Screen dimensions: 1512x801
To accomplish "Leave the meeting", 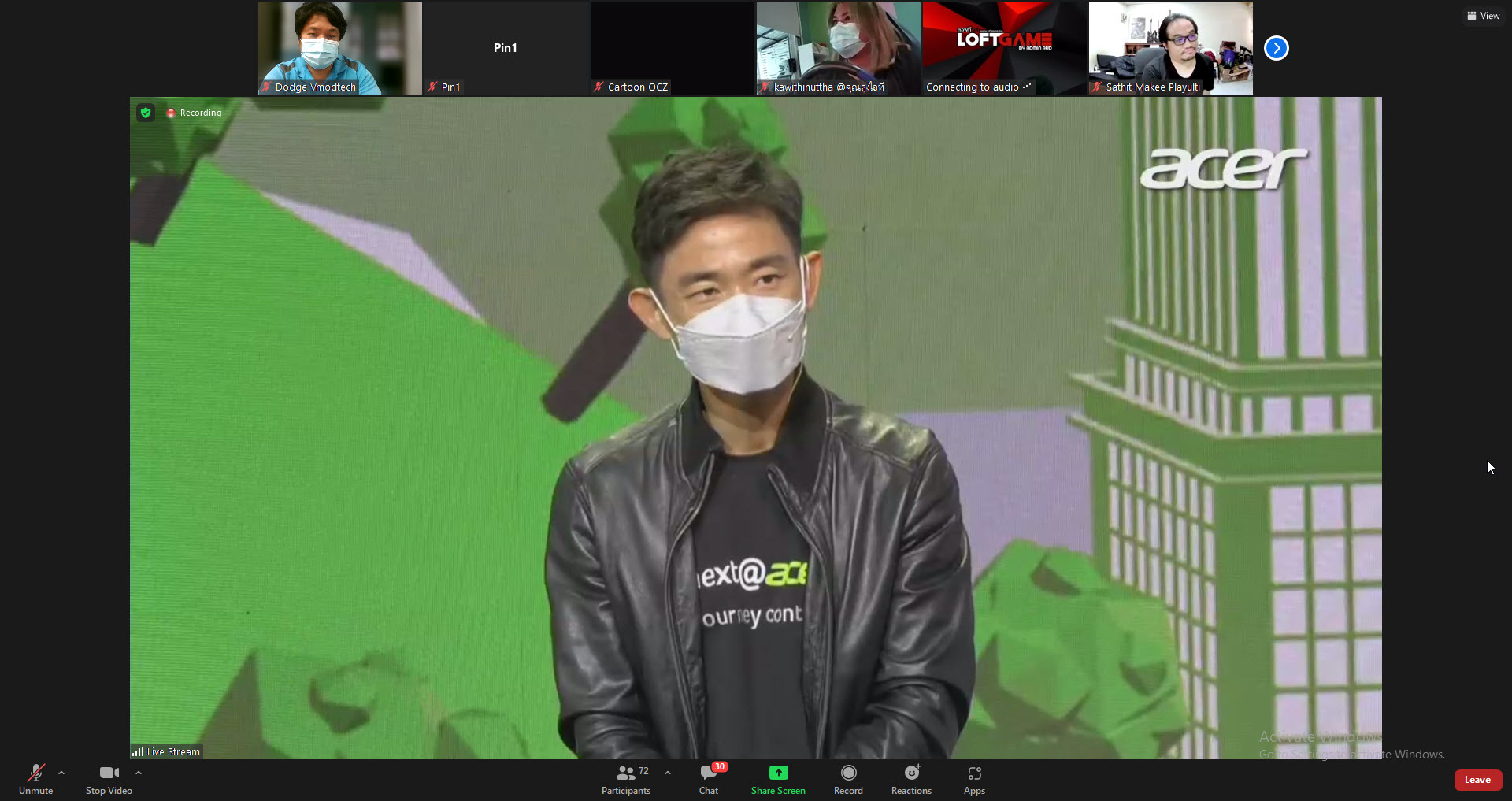I will click(x=1477, y=780).
